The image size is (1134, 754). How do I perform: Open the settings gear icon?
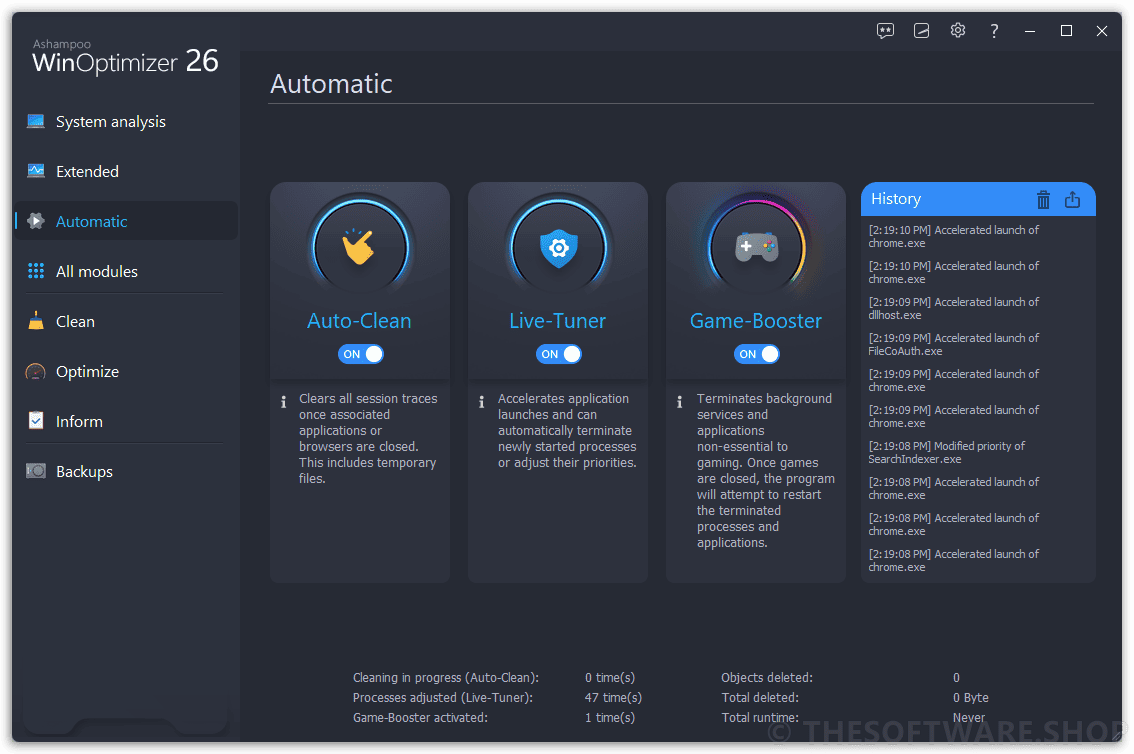(958, 30)
